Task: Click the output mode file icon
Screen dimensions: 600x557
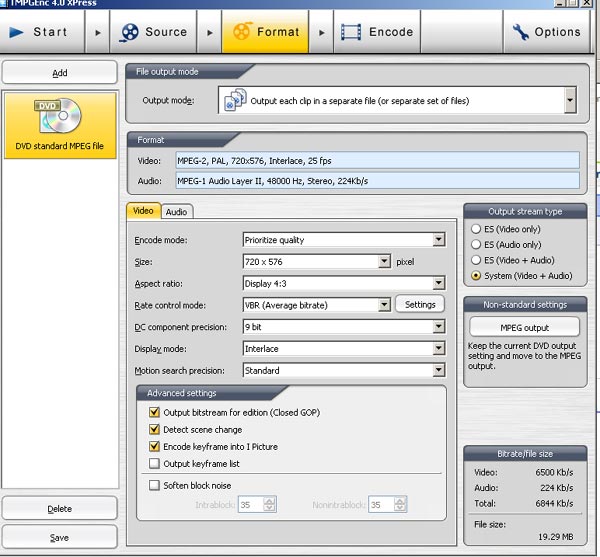Action: [x=236, y=100]
